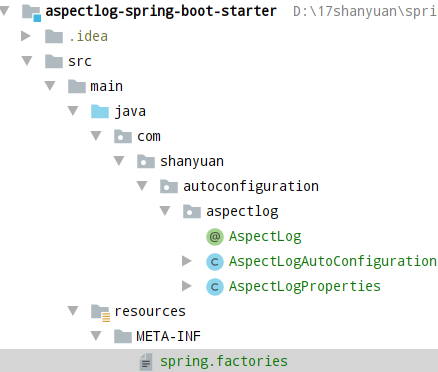Expand the .idea folder
This screenshot has height=372, width=438.
26,36
